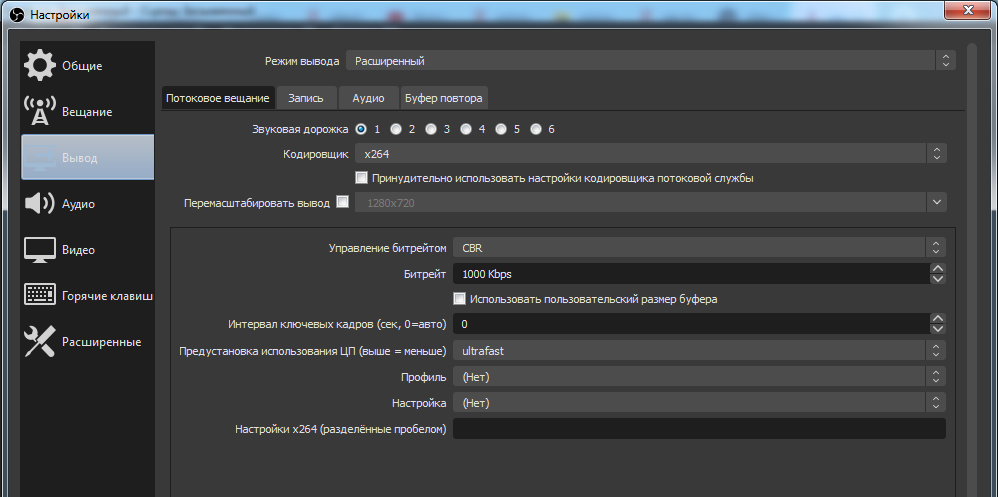Increase keyframe interval with up arrow
Viewport: 998px width, 497px height.
click(938, 319)
